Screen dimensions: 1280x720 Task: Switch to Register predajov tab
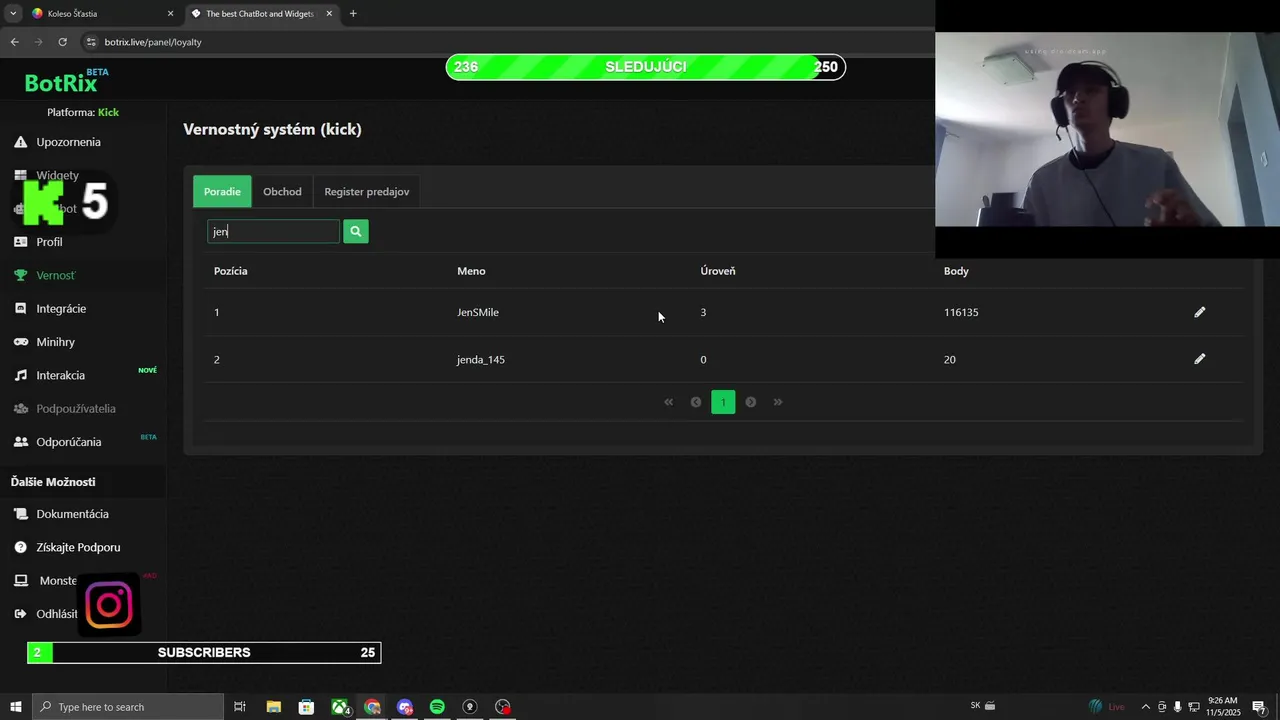tap(367, 192)
